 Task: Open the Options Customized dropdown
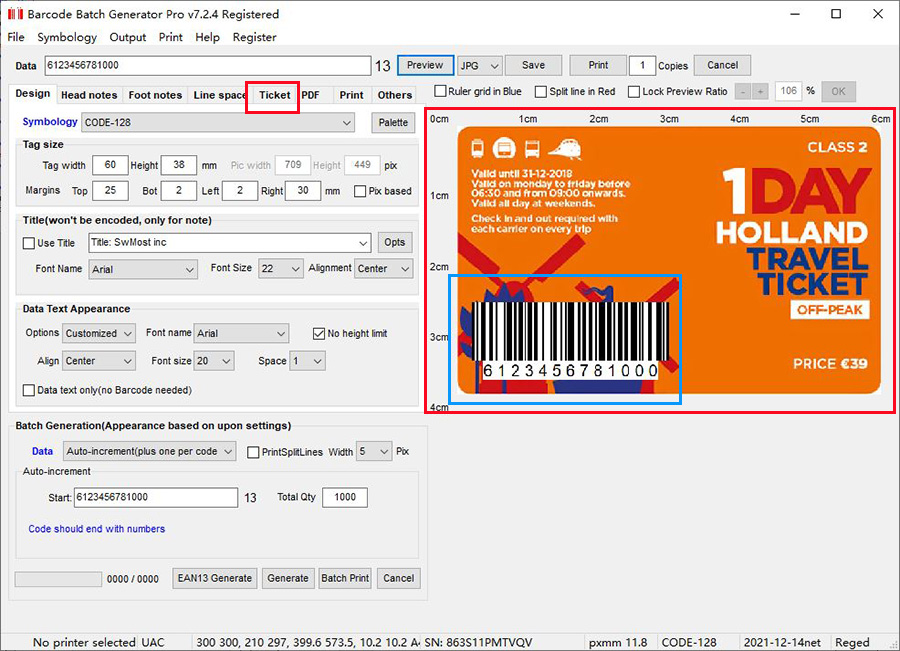coord(99,334)
